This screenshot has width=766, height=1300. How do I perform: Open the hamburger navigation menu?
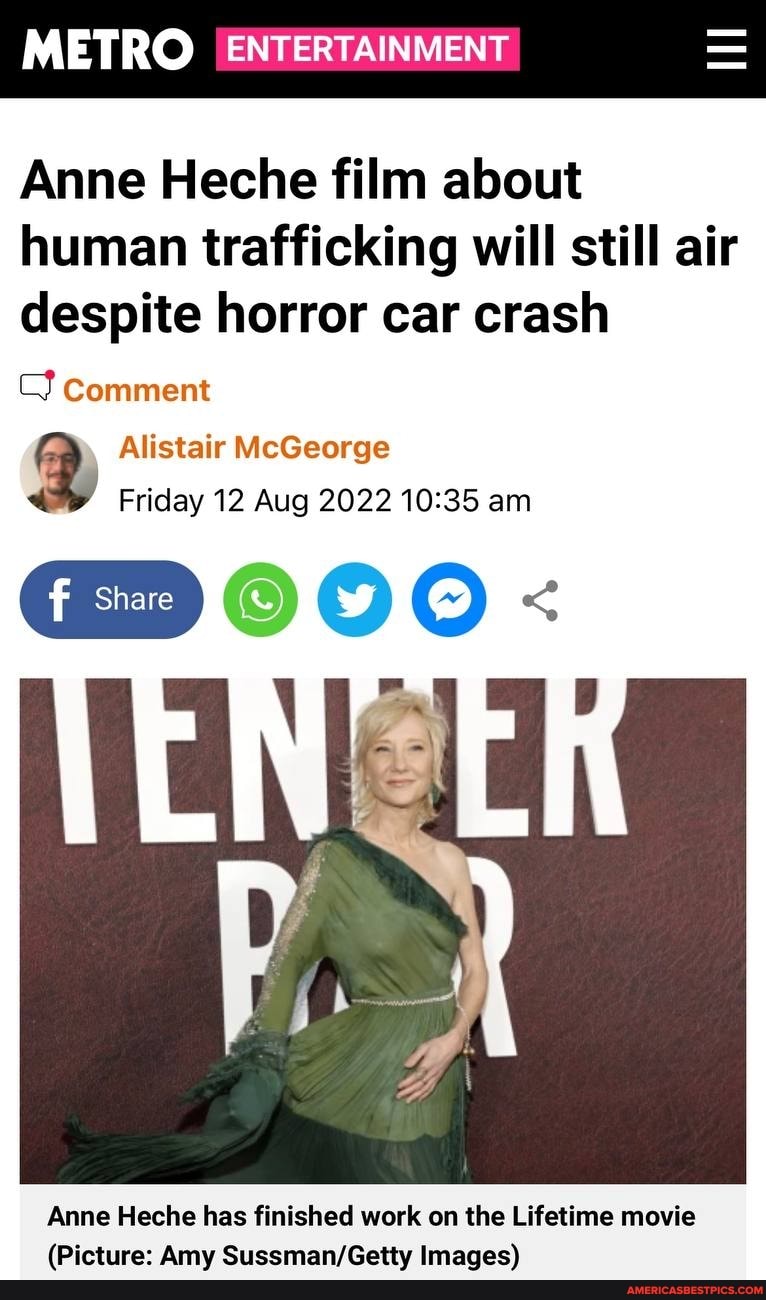coord(726,49)
